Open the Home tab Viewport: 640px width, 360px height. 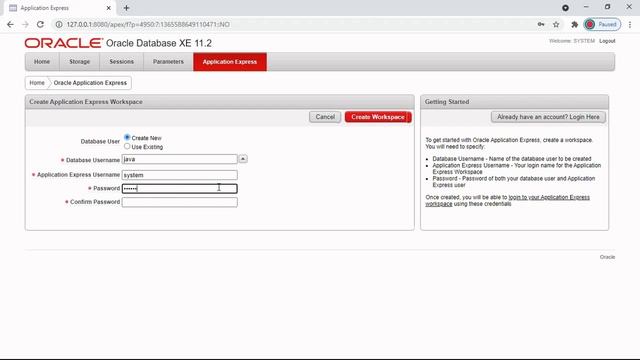pos(42,62)
